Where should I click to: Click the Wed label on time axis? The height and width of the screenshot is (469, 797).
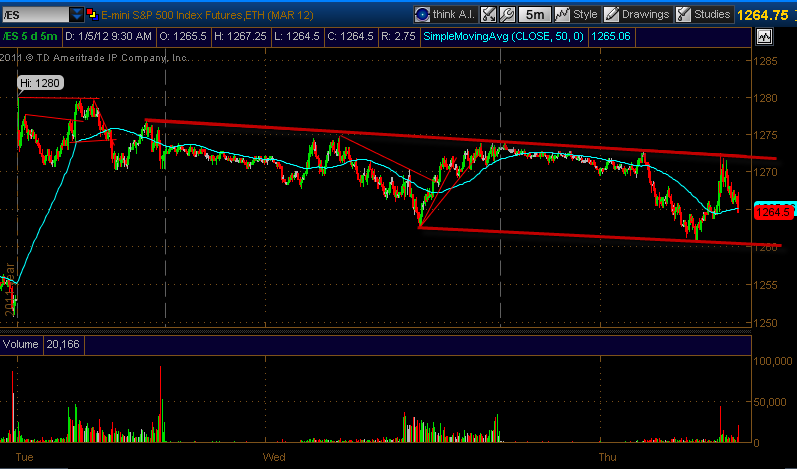273,457
